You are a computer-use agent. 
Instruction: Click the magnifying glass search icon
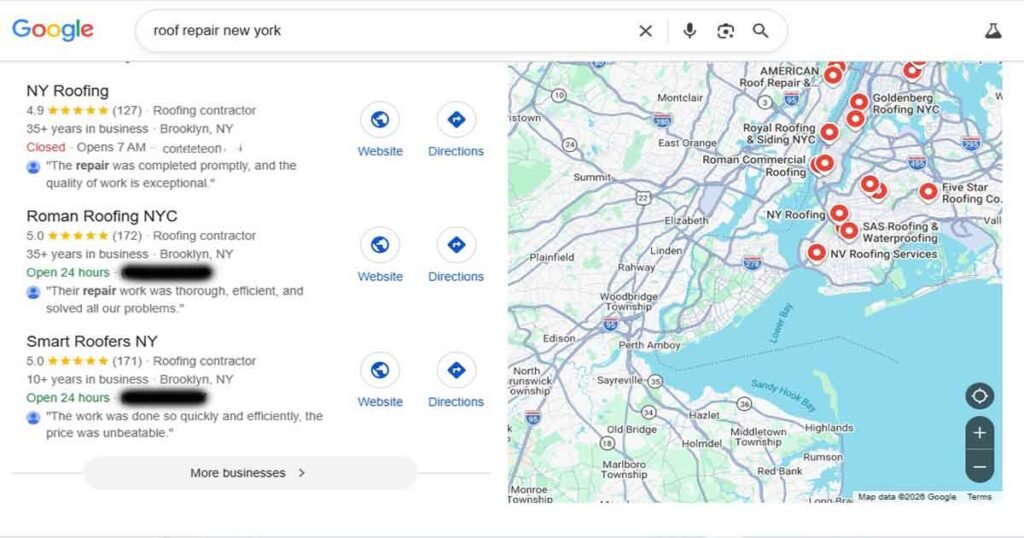point(760,31)
